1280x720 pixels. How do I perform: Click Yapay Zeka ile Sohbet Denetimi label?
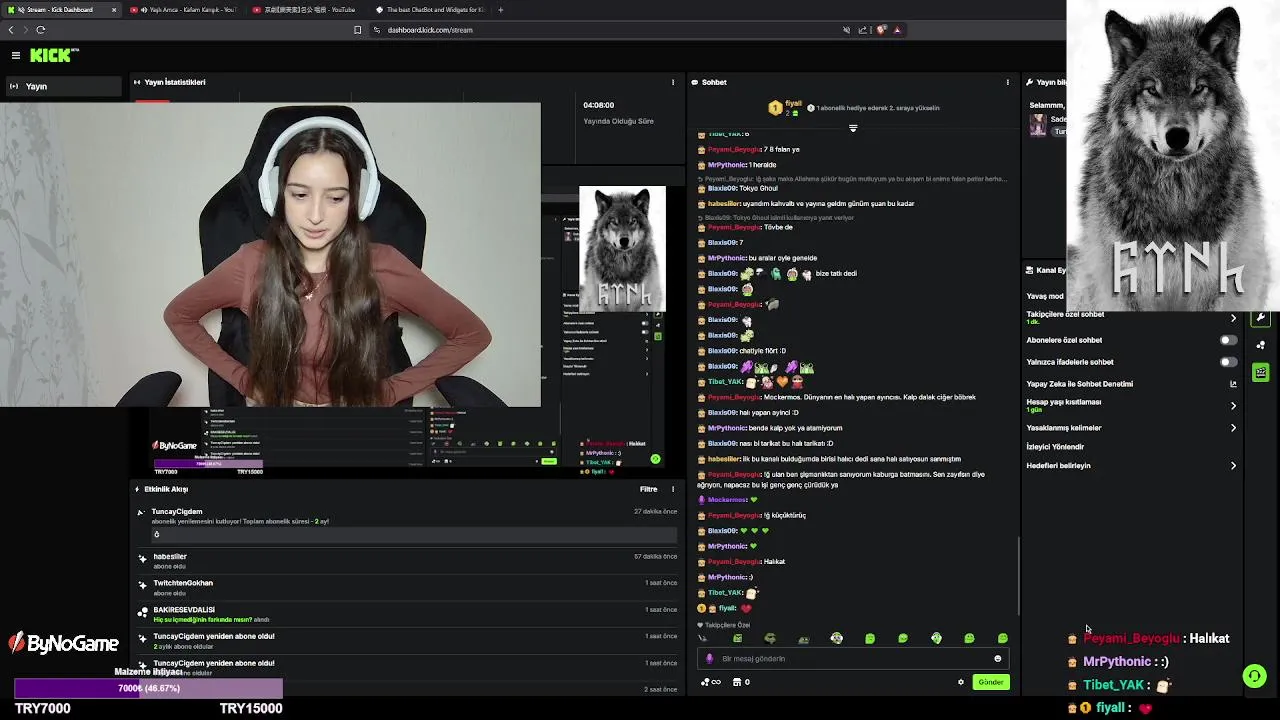[1079, 384]
